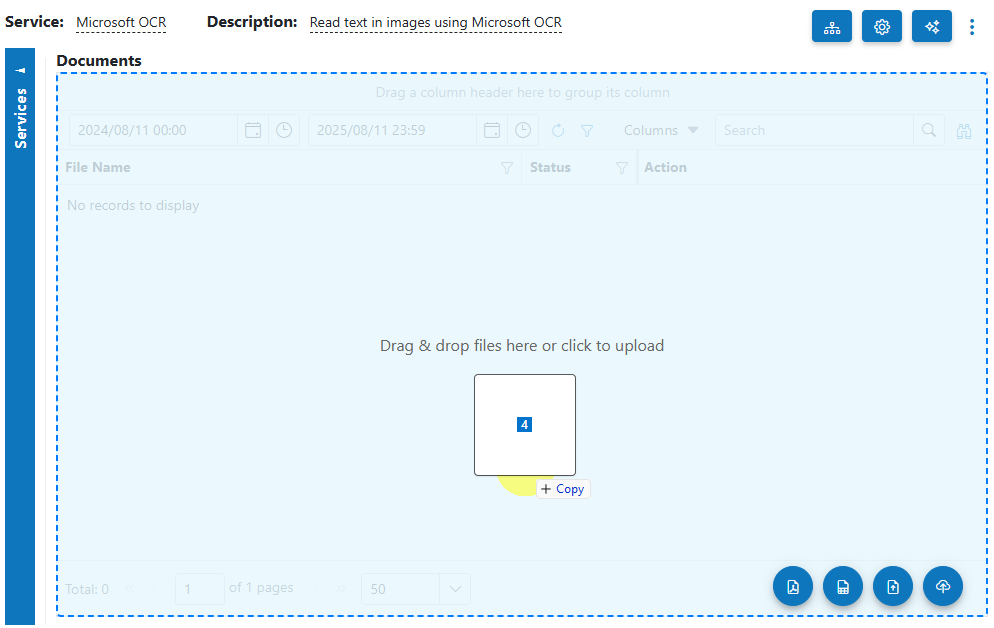994x628 pixels.
Task: Click the end date 2025/08/11 field
Action: (392, 131)
